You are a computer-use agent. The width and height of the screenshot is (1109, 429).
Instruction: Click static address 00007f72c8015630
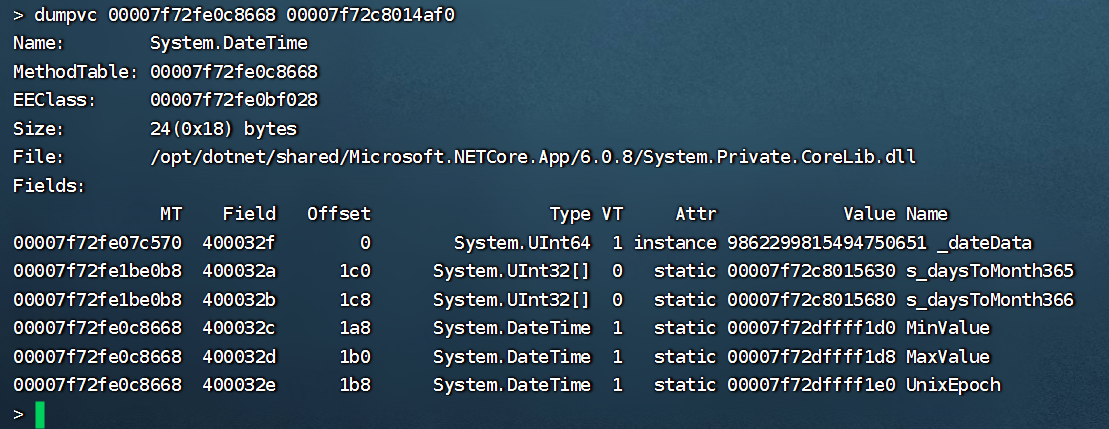tap(811, 271)
